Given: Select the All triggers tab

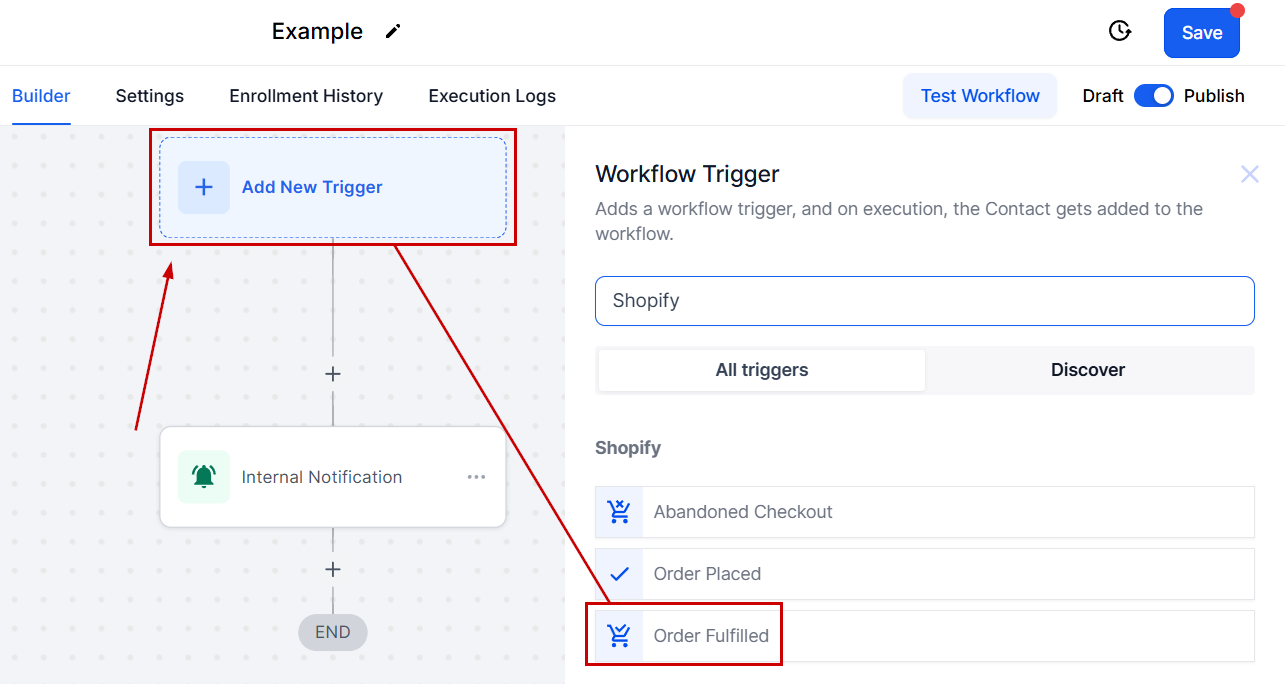Looking at the screenshot, I should pos(762,370).
